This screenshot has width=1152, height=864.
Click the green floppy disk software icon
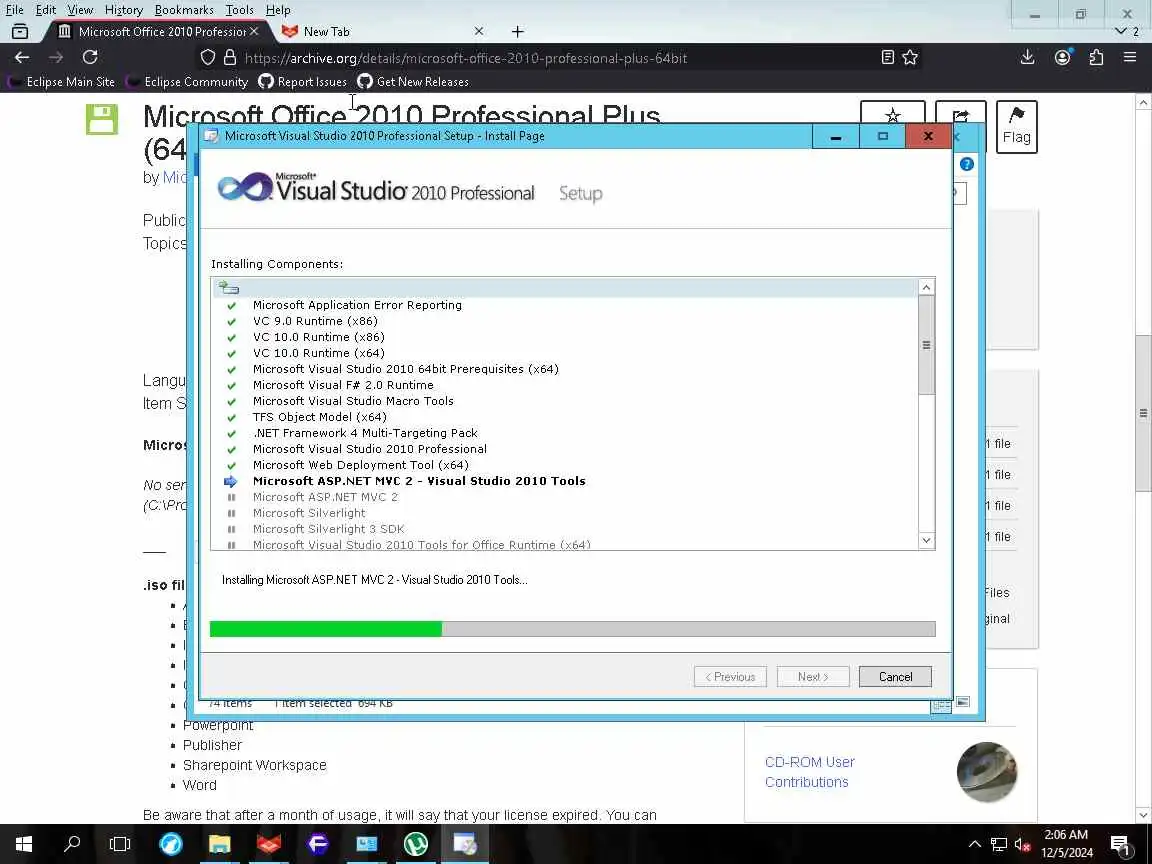(x=101, y=119)
